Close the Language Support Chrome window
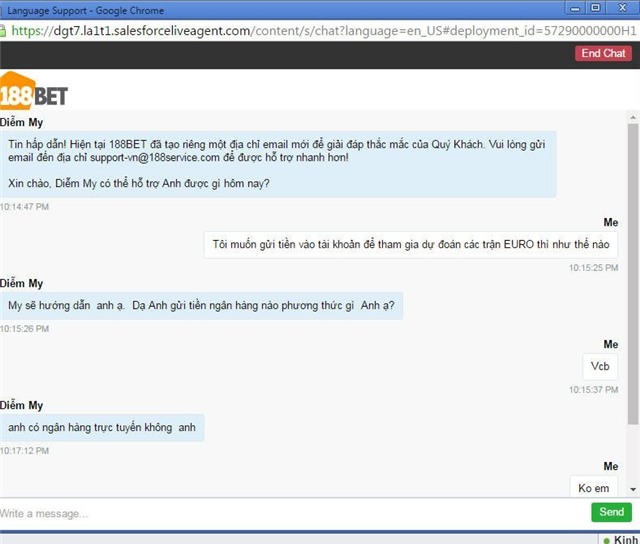Viewport: 640px width, 544px height. coord(621,7)
